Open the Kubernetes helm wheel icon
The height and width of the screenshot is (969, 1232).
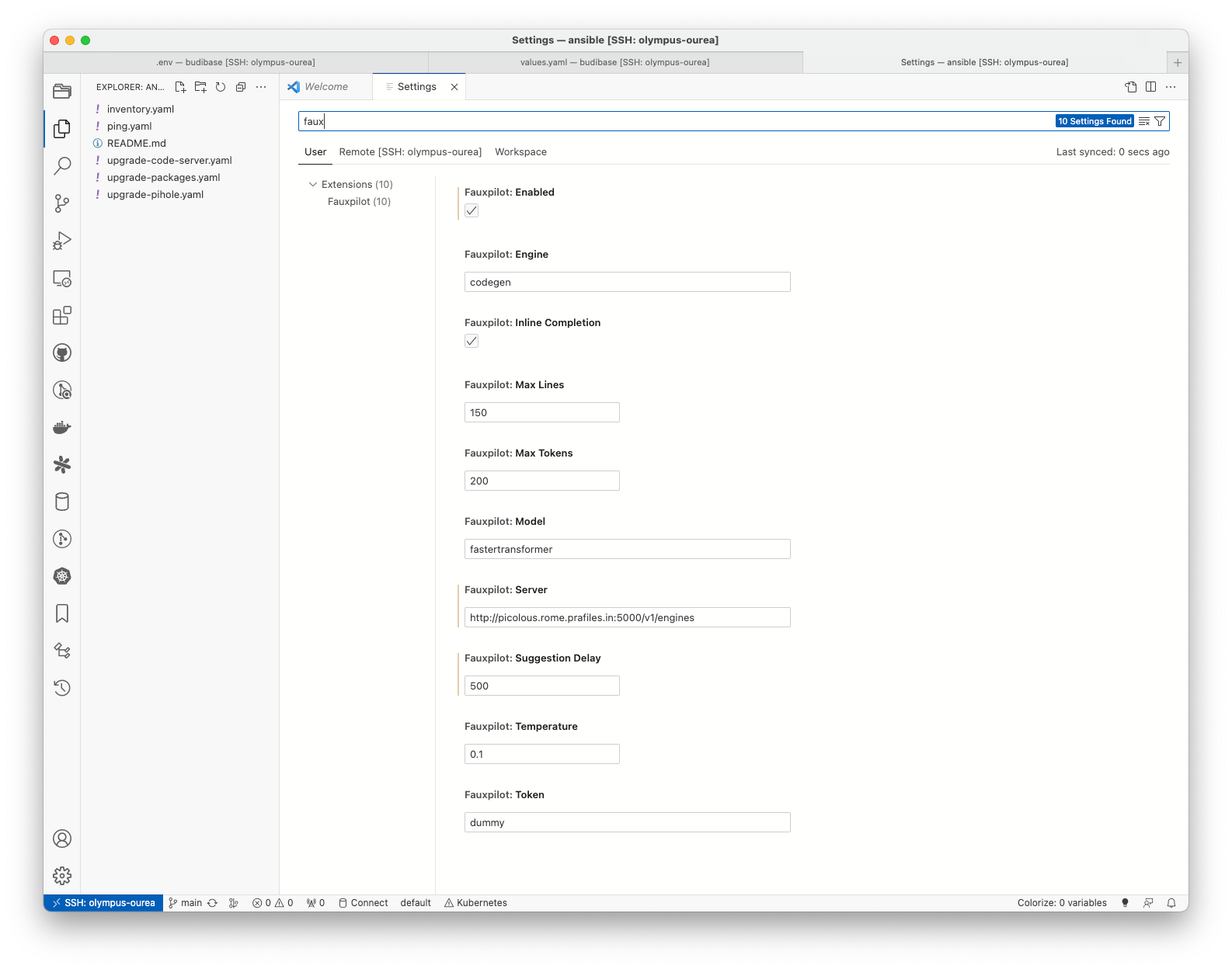point(62,576)
